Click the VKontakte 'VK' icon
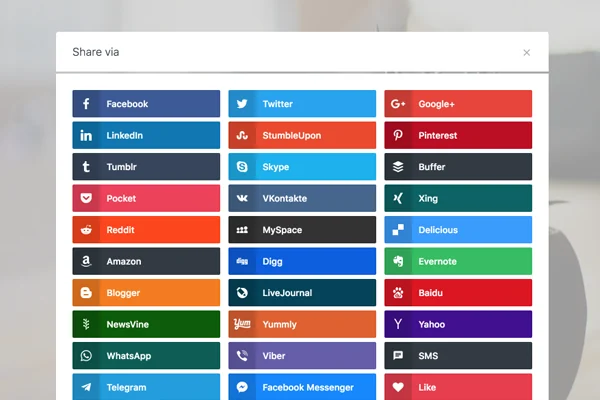Screen dimensions: 600x400 242,198
